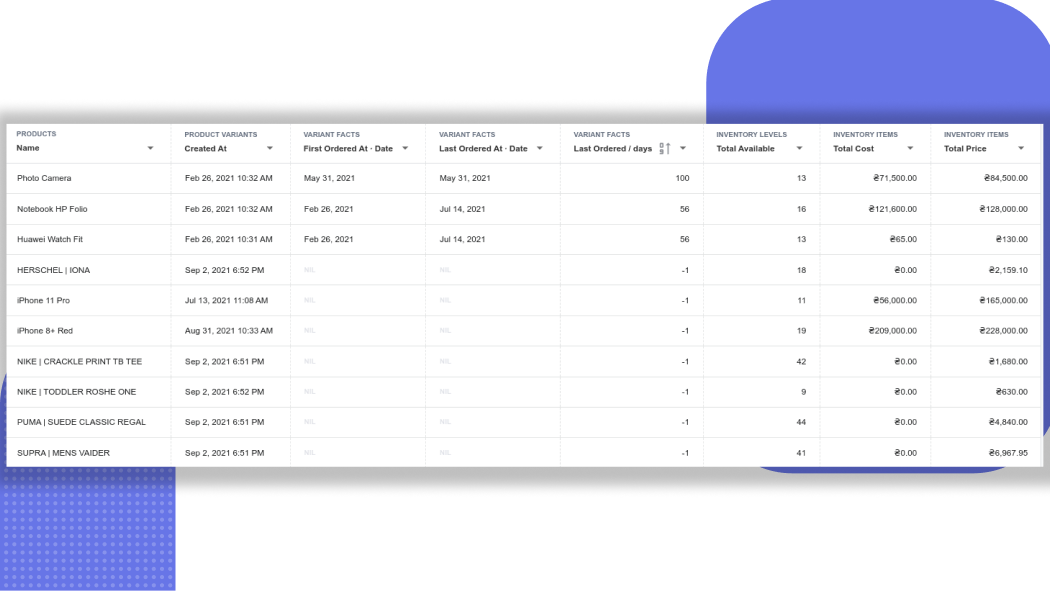Click the Total Price header label
The width and height of the screenshot is (1050, 591).
[965, 149]
